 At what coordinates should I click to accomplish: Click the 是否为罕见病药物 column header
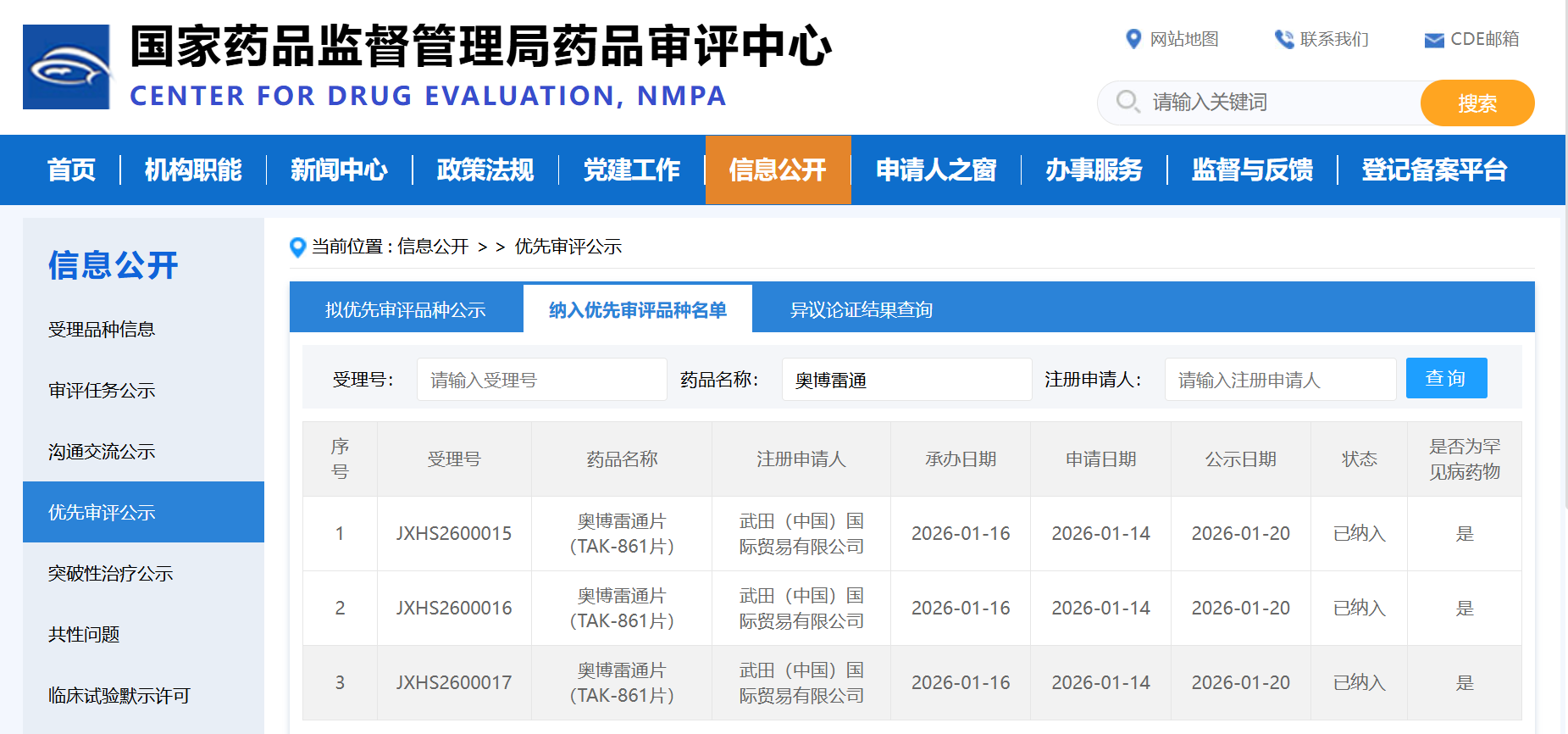(x=1465, y=459)
